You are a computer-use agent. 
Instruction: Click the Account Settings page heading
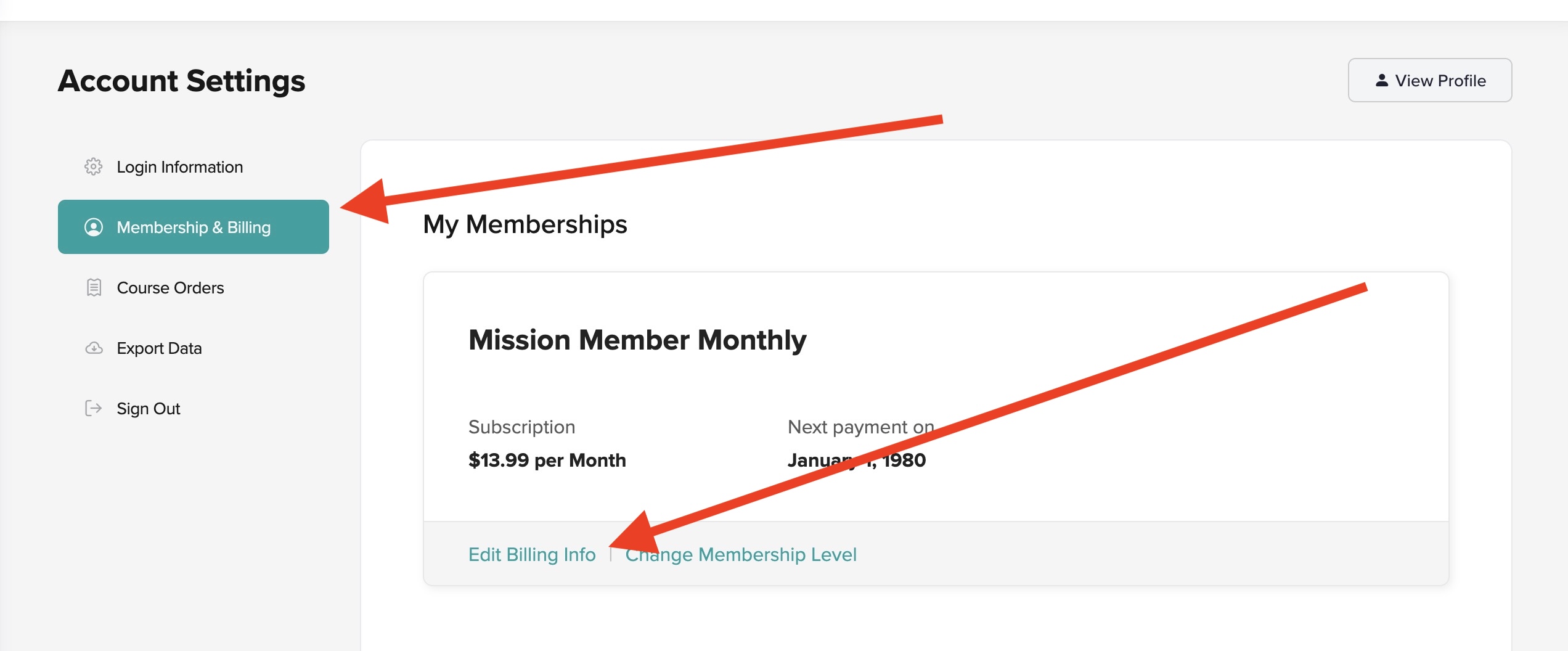tap(181, 81)
